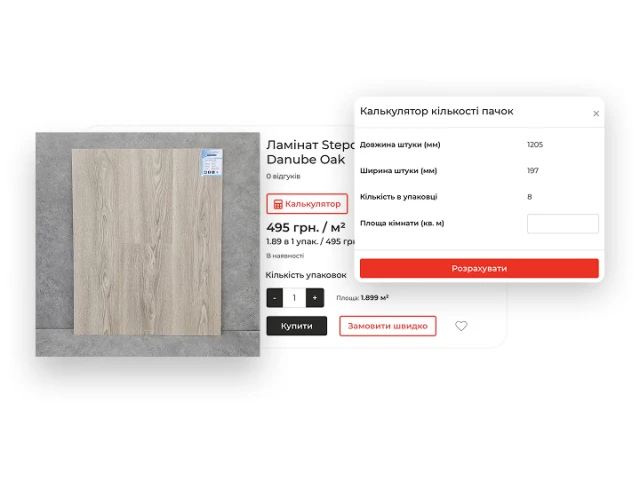Click the calculator icon in Калькулятор button
Viewport: 640px width, 480px height.
tap(278, 204)
